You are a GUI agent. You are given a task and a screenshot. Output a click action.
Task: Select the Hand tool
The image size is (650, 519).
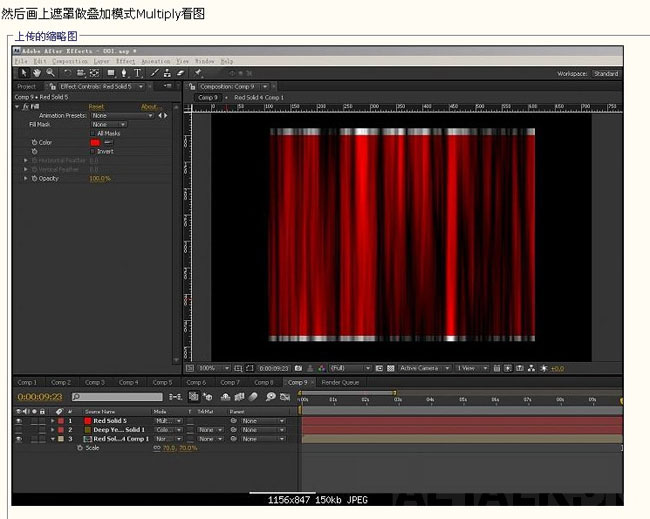[x=37, y=73]
